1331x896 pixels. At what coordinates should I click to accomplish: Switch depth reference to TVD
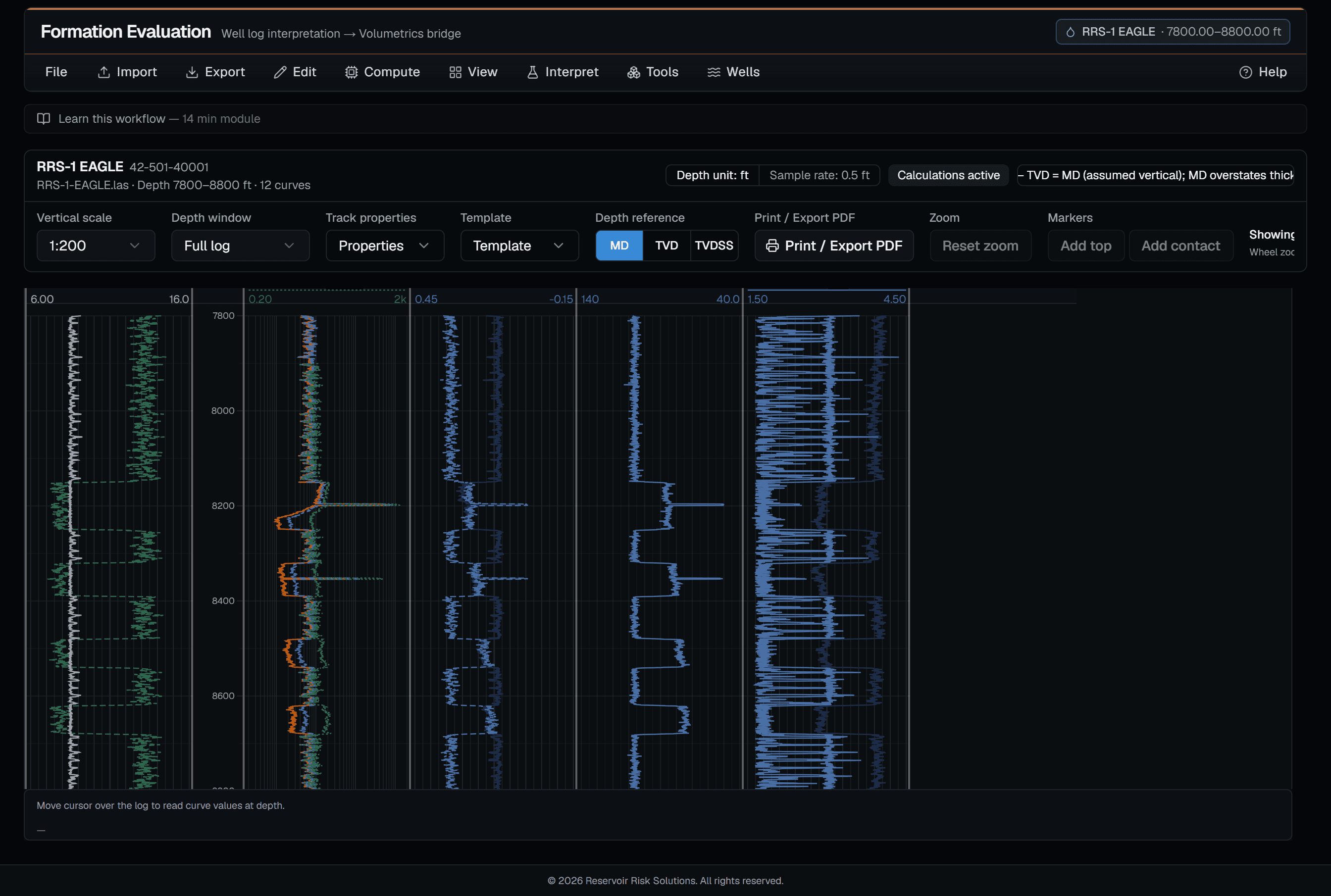tap(666, 246)
